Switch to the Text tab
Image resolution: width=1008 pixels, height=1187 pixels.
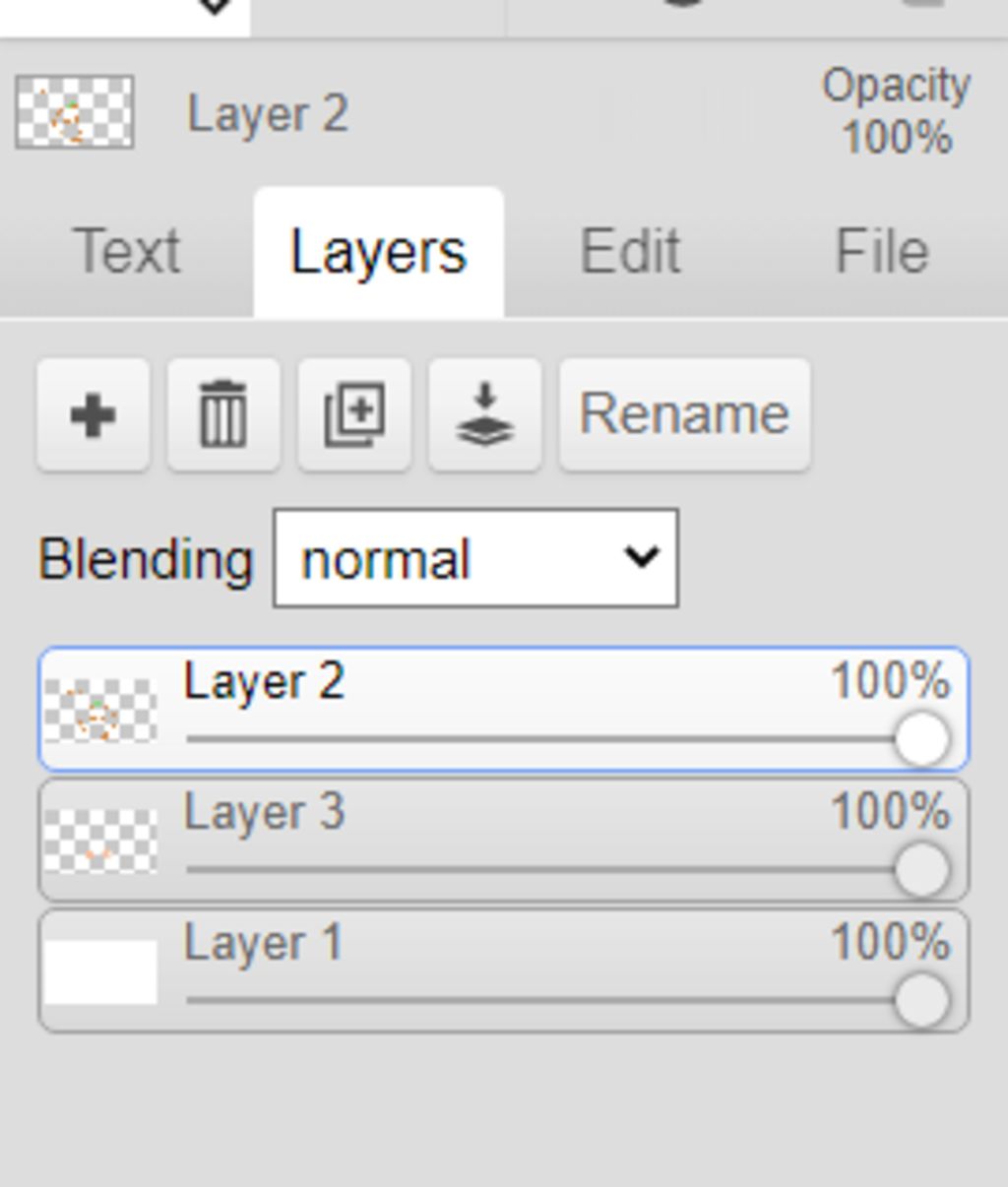click(127, 252)
